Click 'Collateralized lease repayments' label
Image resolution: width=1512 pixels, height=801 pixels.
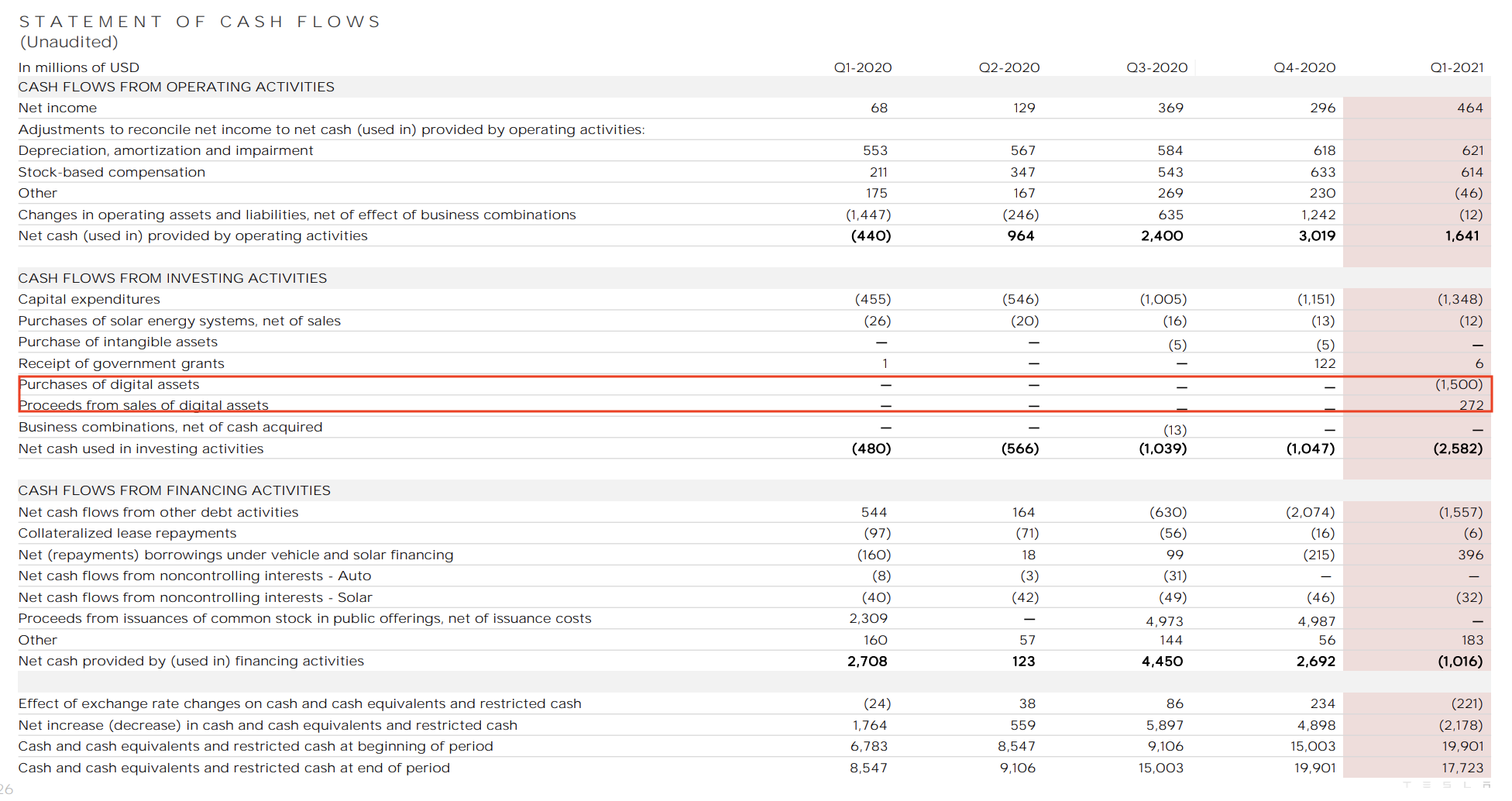(x=128, y=533)
